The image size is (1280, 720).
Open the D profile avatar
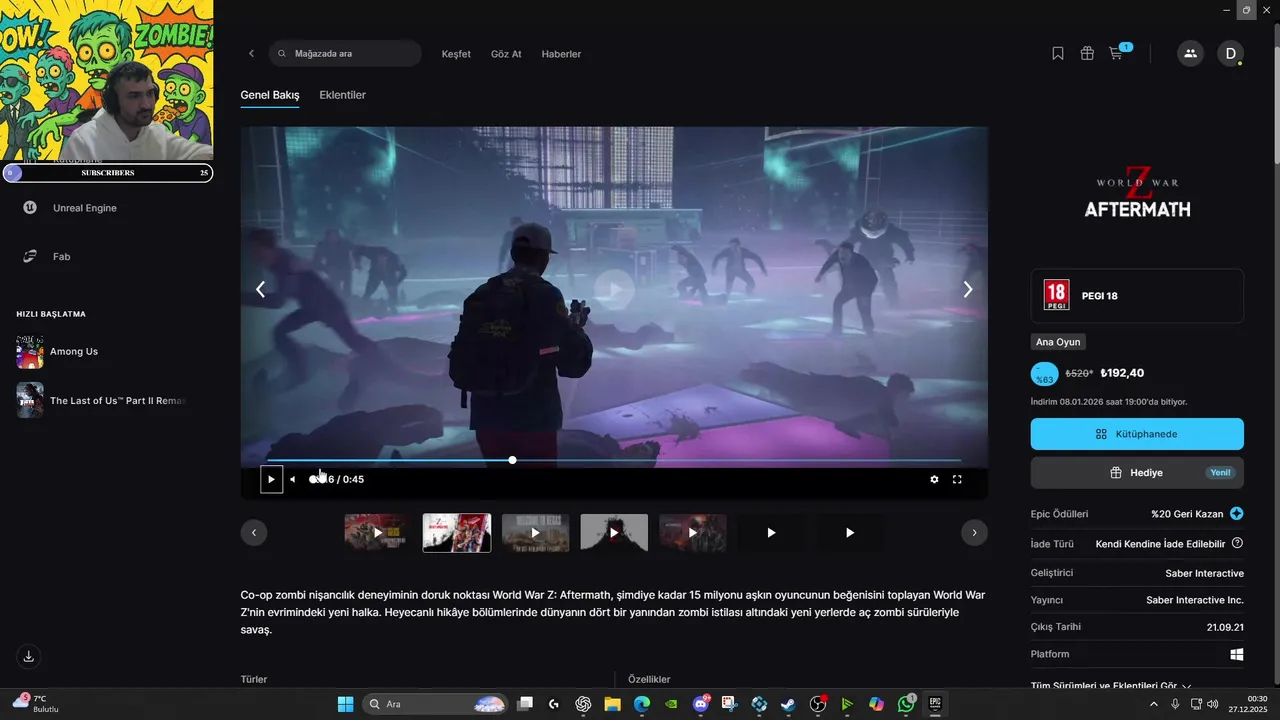coord(1230,54)
